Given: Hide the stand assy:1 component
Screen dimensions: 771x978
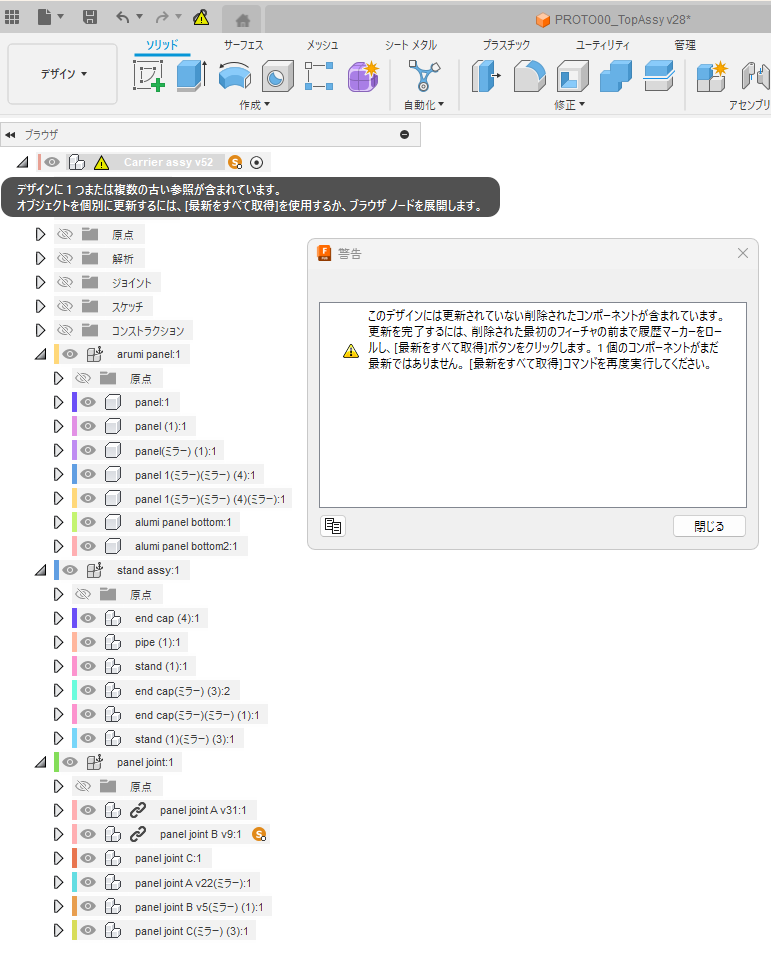Looking at the screenshot, I should coord(70,570).
